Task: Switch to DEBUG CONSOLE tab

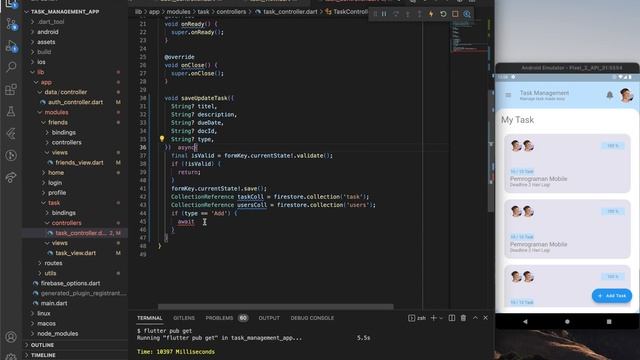Action: 312,318
